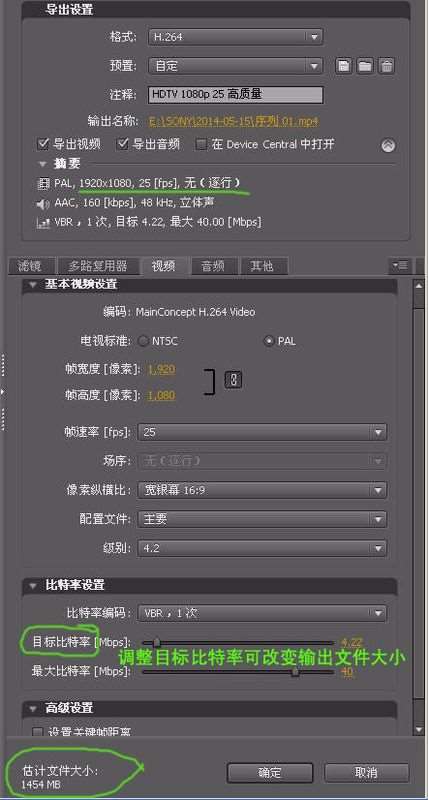Click the import preset folder icon
Viewport: 428px width, 800px height.
coord(365,66)
